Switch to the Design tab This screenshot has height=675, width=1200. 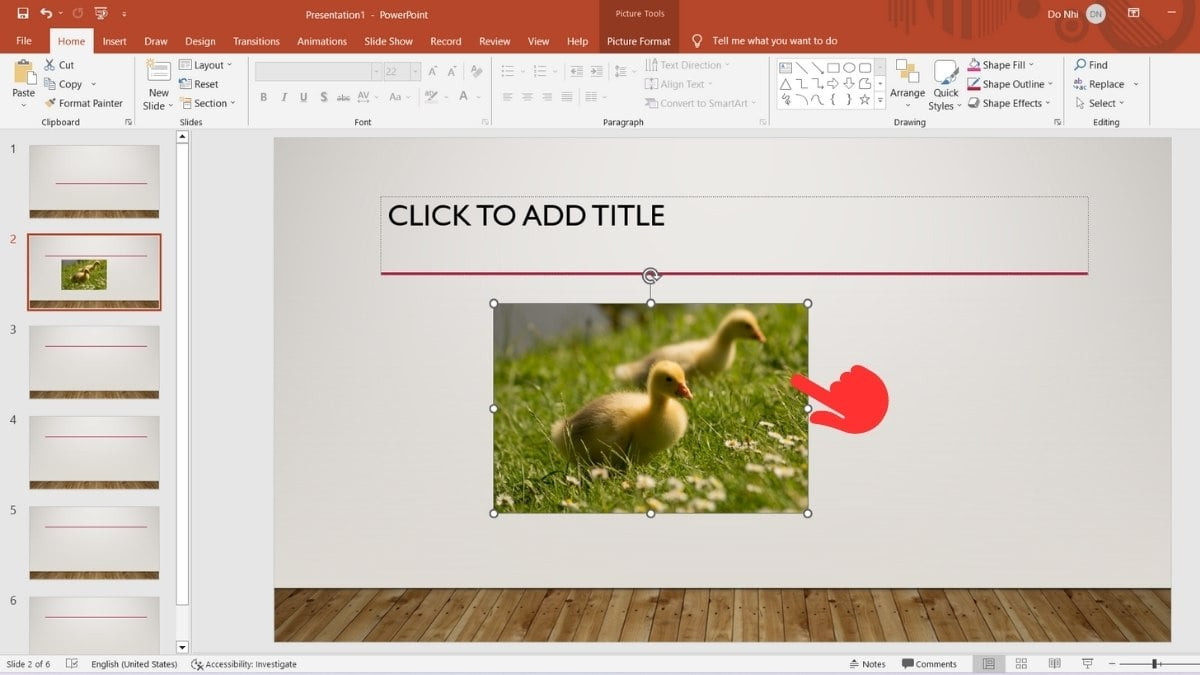[200, 41]
